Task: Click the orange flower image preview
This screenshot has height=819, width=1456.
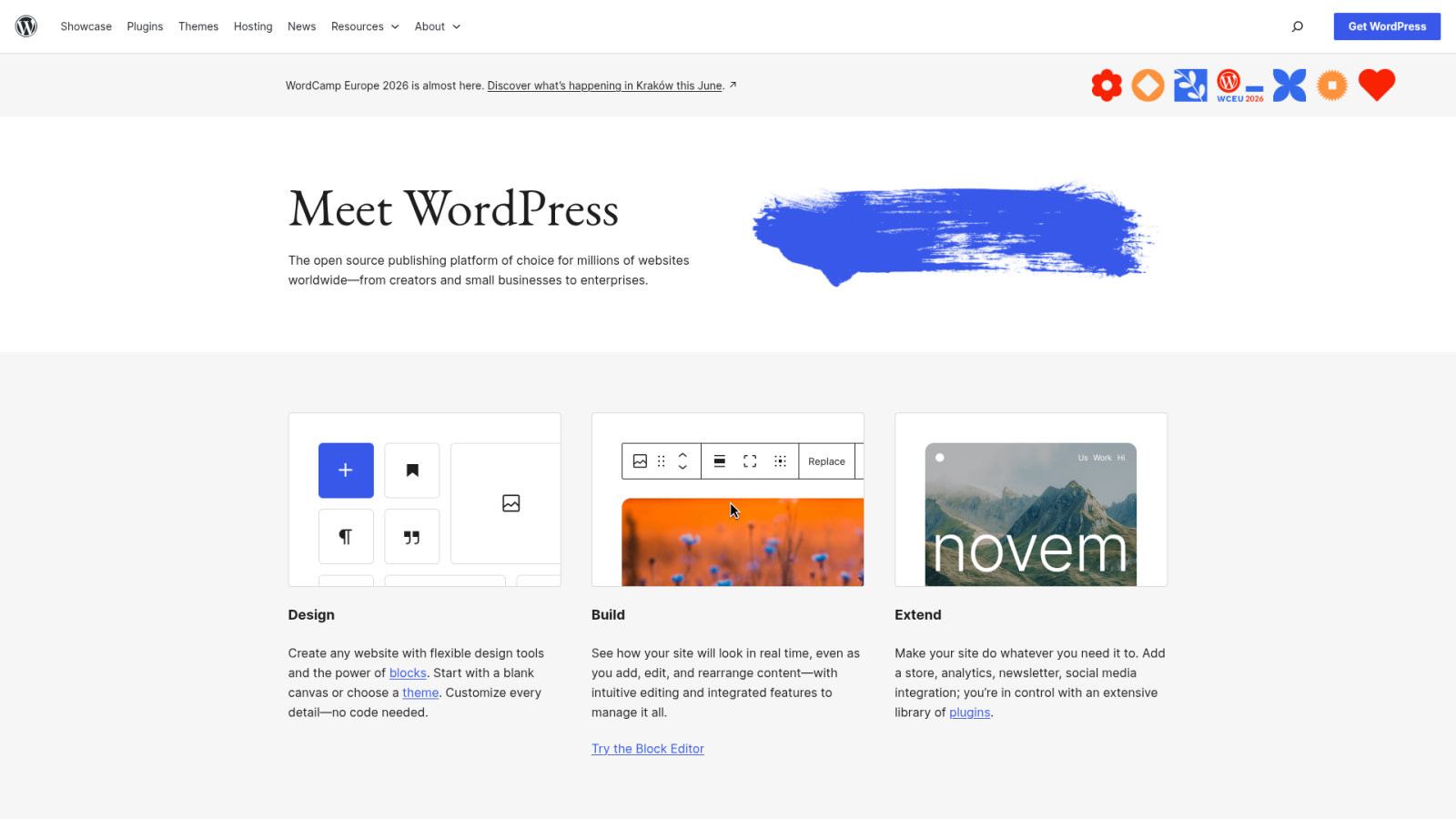Action: click(x=743, y=542)
